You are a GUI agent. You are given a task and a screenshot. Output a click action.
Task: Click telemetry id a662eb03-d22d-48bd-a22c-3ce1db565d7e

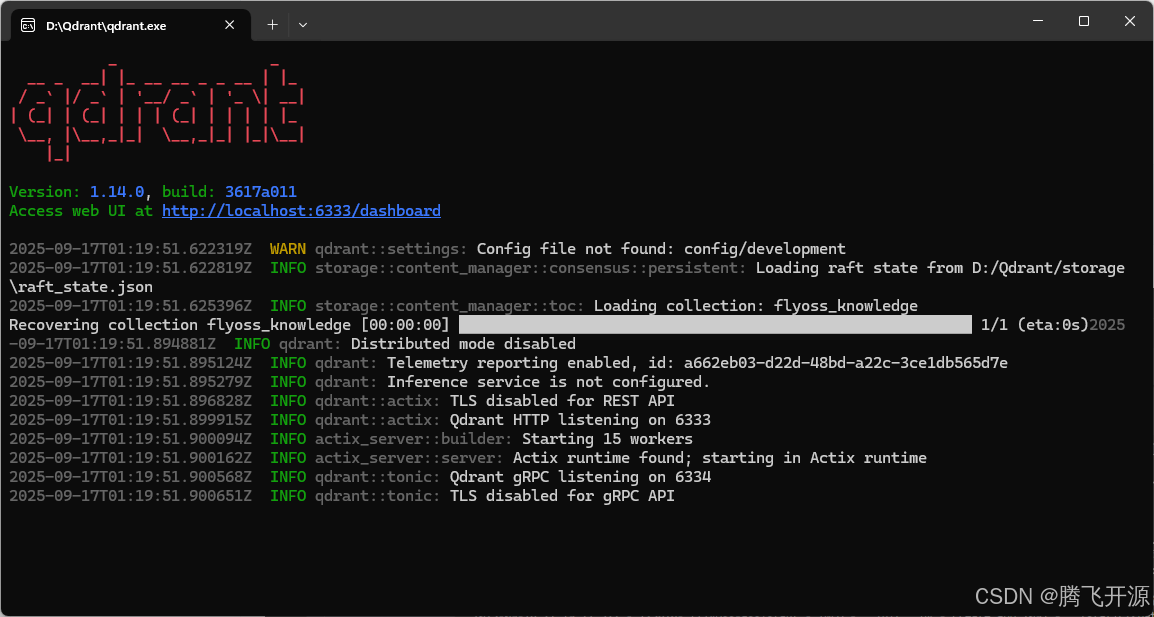pyautogui.click(x=846, y=363)
